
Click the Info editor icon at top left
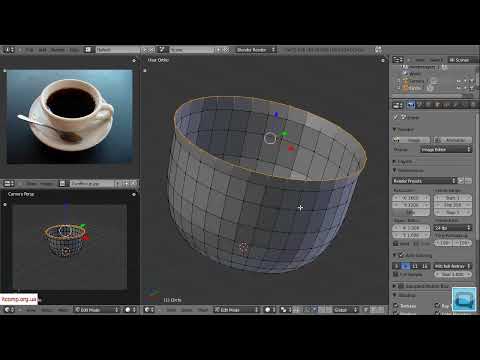9,50
